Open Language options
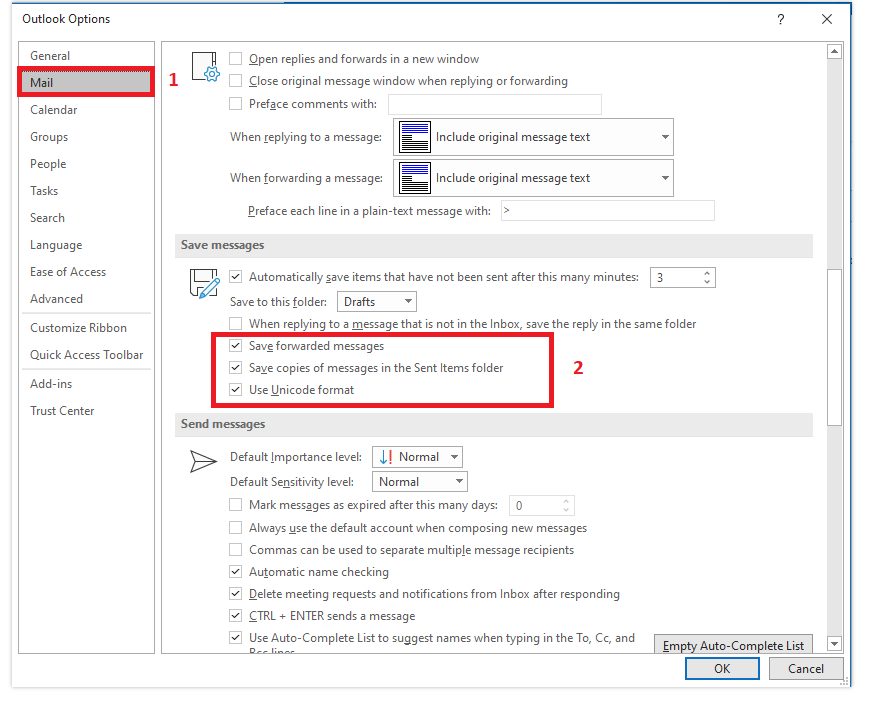The height and width of the screenshot is (701, 889). pos(86,245)
